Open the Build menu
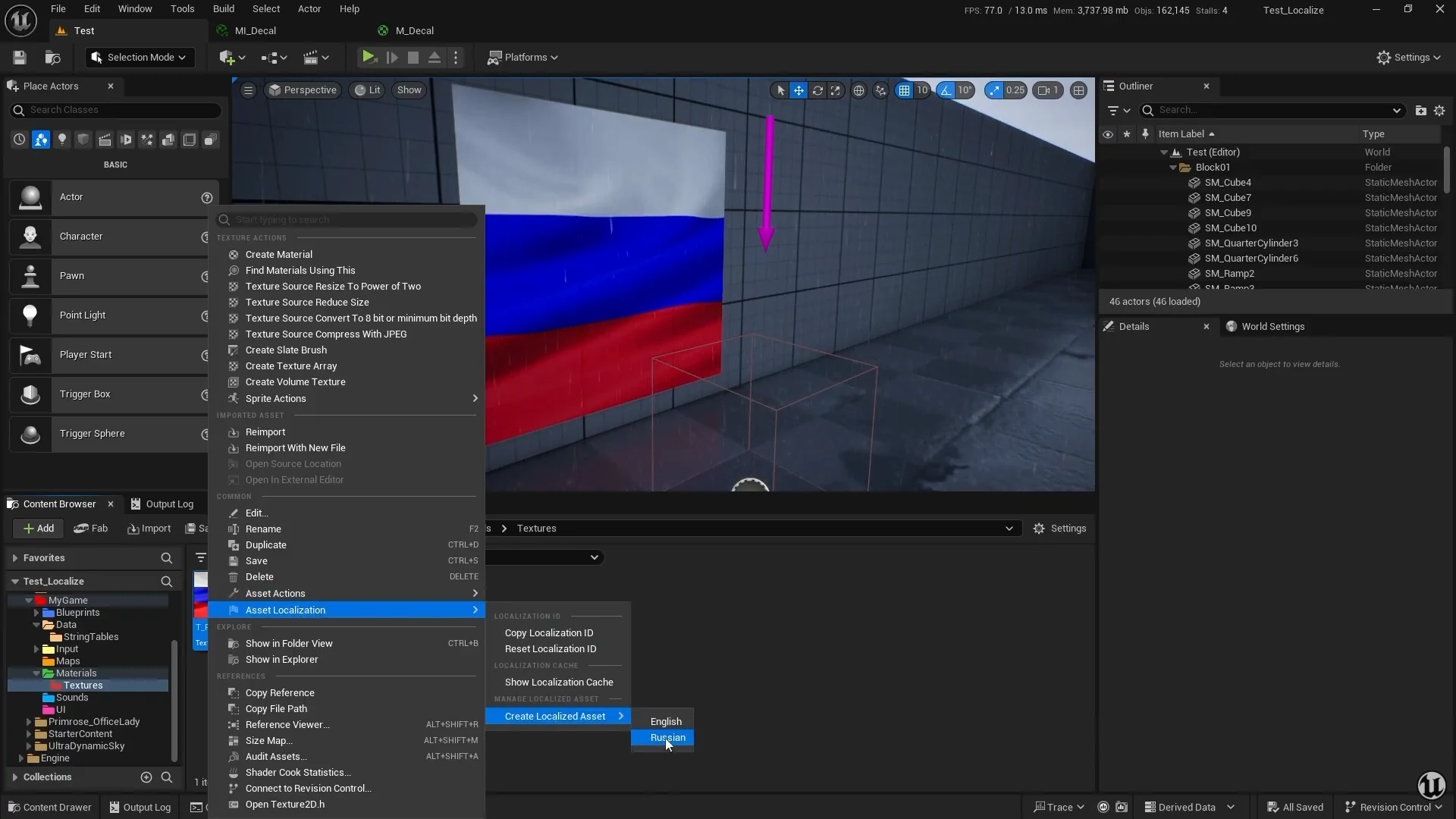This screenshot has width=1456, height=819. 223,9
